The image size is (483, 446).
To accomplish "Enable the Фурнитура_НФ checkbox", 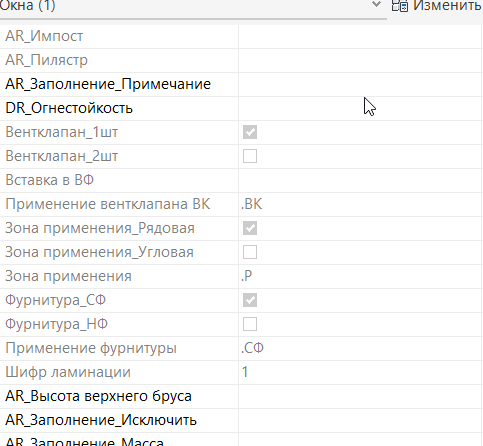I will 250,324.
